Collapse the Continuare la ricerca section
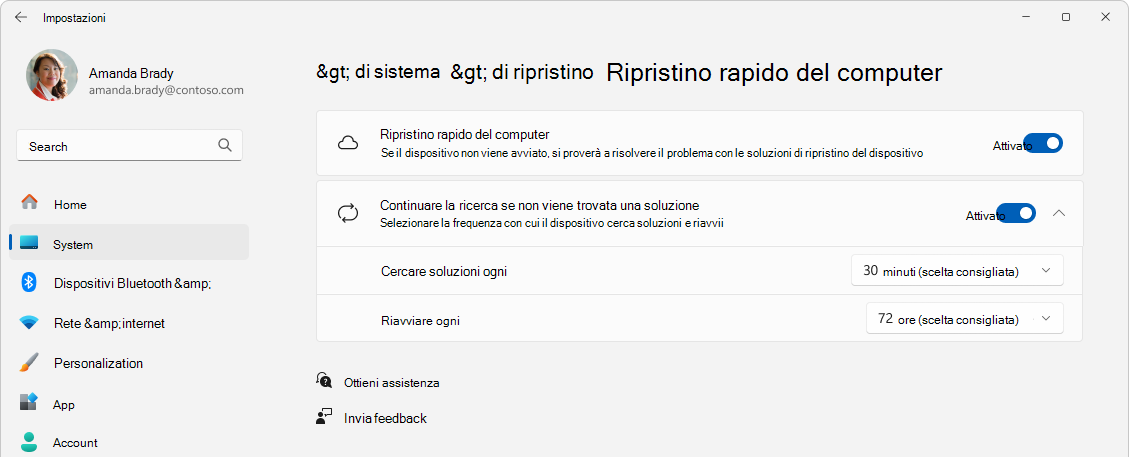 pos(1060,213)
